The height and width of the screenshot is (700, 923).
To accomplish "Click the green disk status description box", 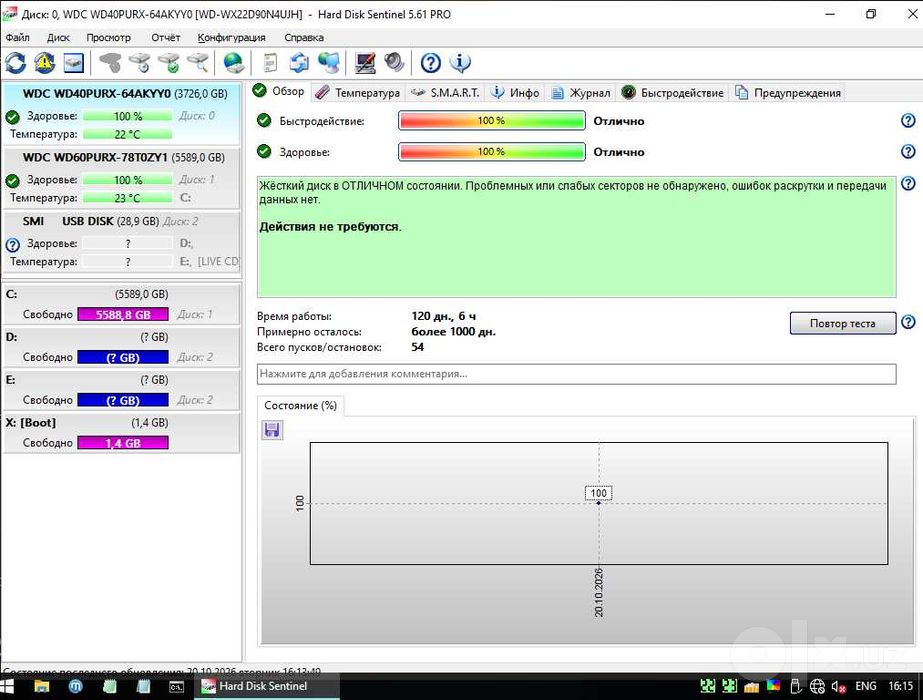I will 576,236.
